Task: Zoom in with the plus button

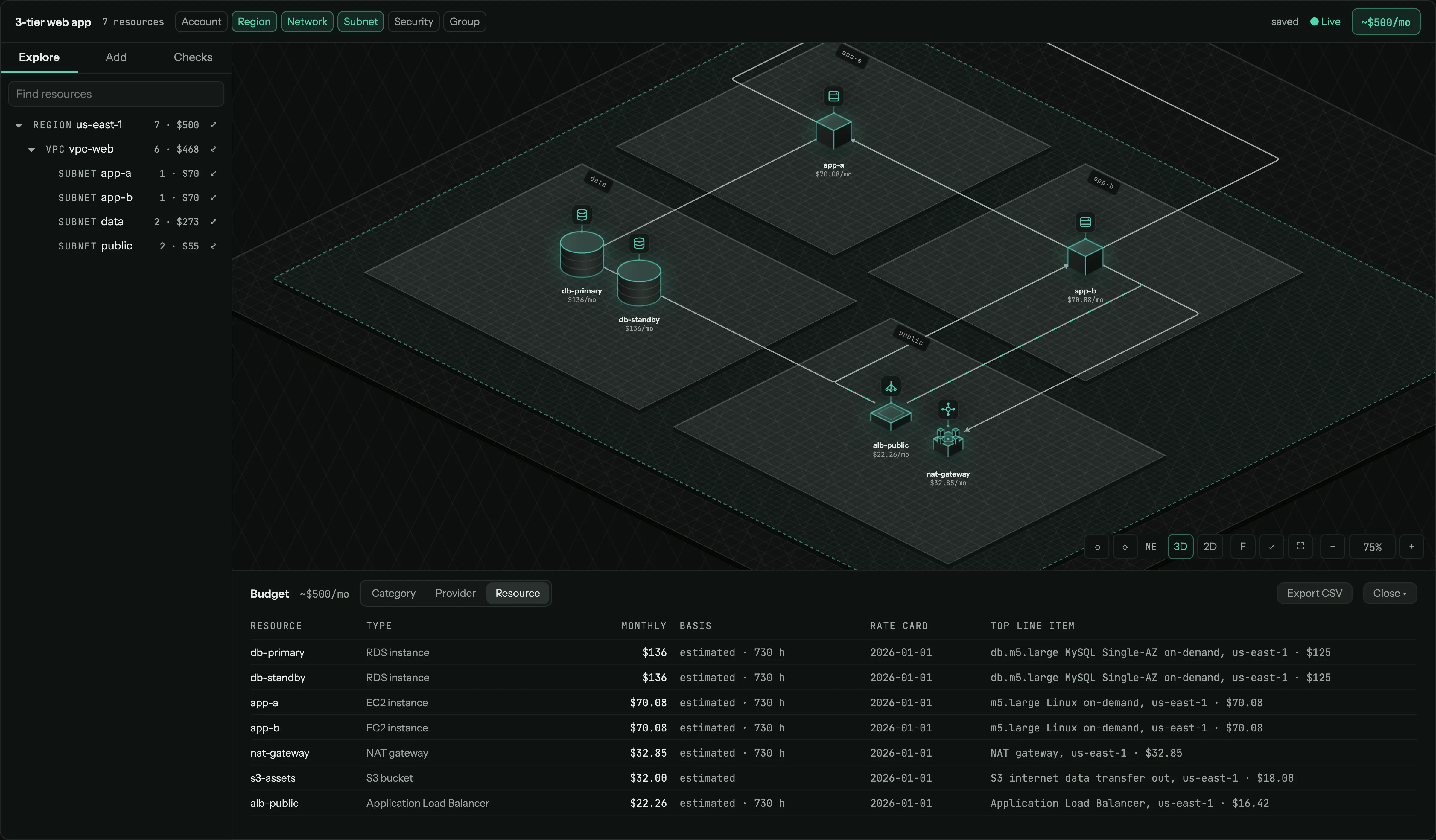Action: pyautogui.click(x=1411, y=547)
